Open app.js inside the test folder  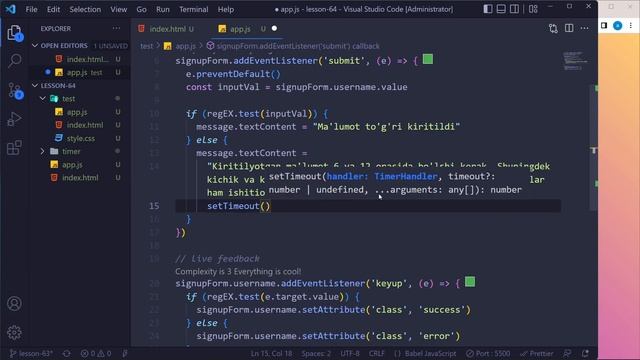pos(80,112)
